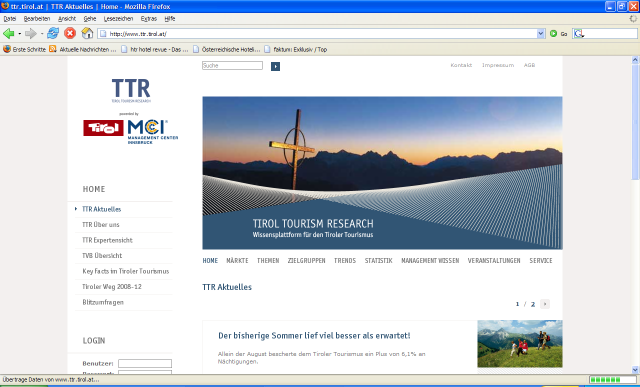Screen dimensions: 640x387
Task: Open the Extras menu
Action: (x=149, y=19)
